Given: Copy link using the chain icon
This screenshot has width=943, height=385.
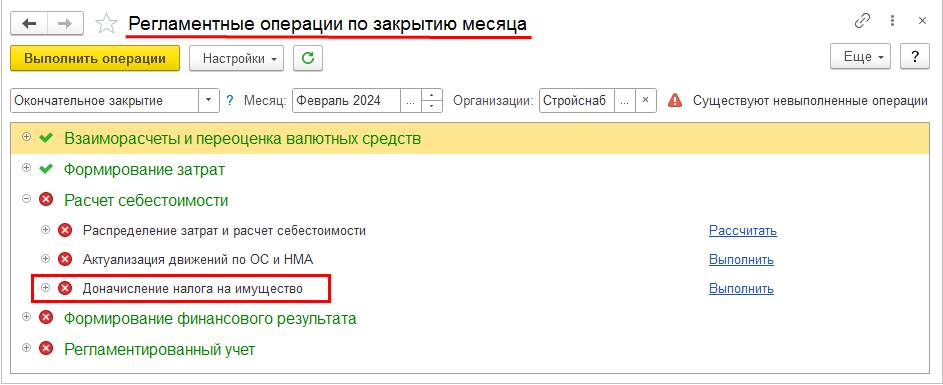Looking at the screenshot, I should pyautogui.click(x=862, y=21).
